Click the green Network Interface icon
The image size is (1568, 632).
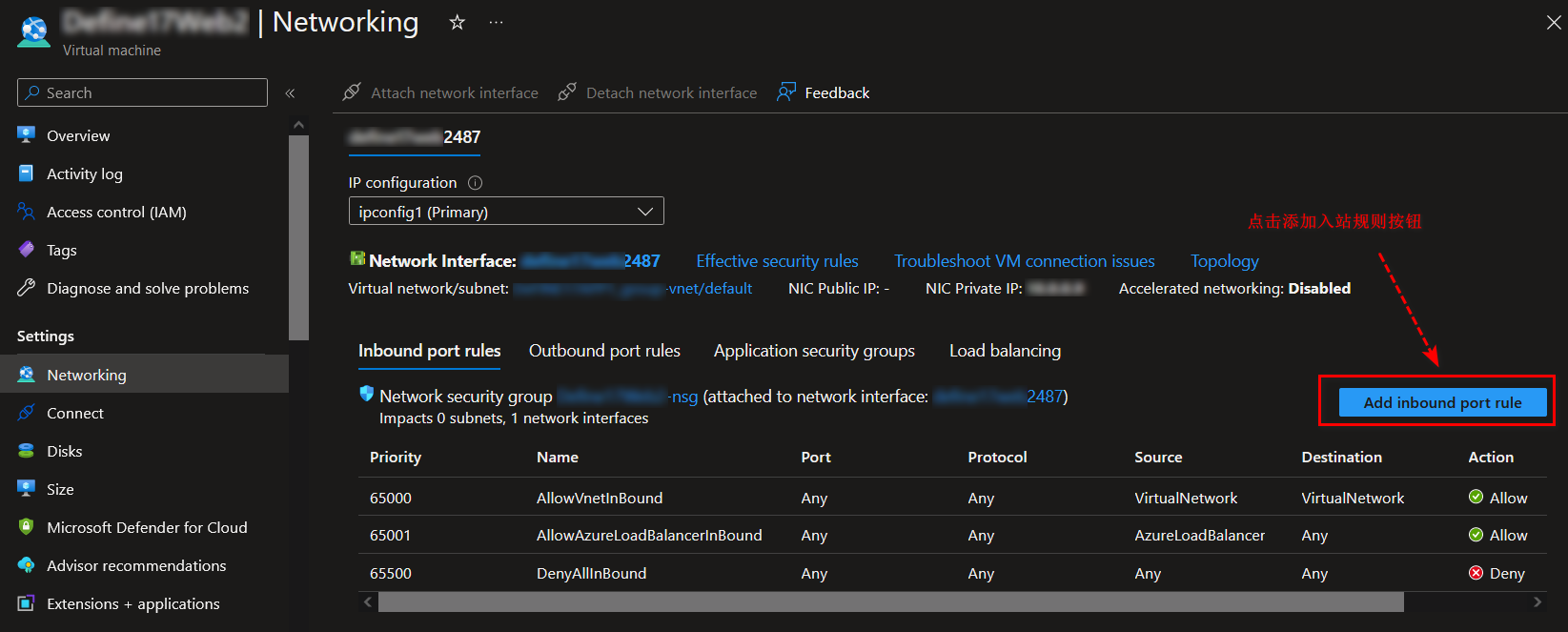click(357, 258)
